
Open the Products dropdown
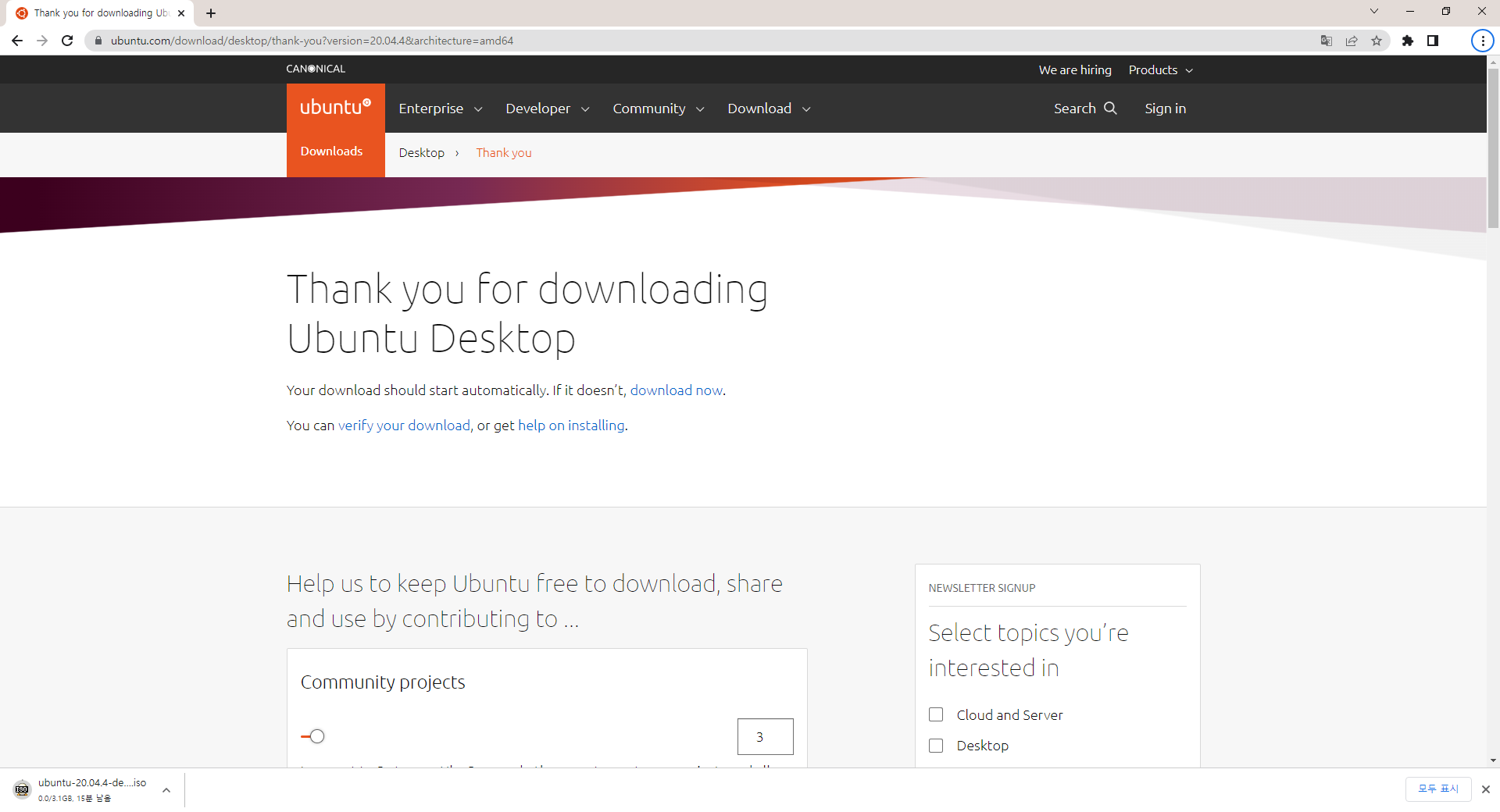(x=1161, y=70)
